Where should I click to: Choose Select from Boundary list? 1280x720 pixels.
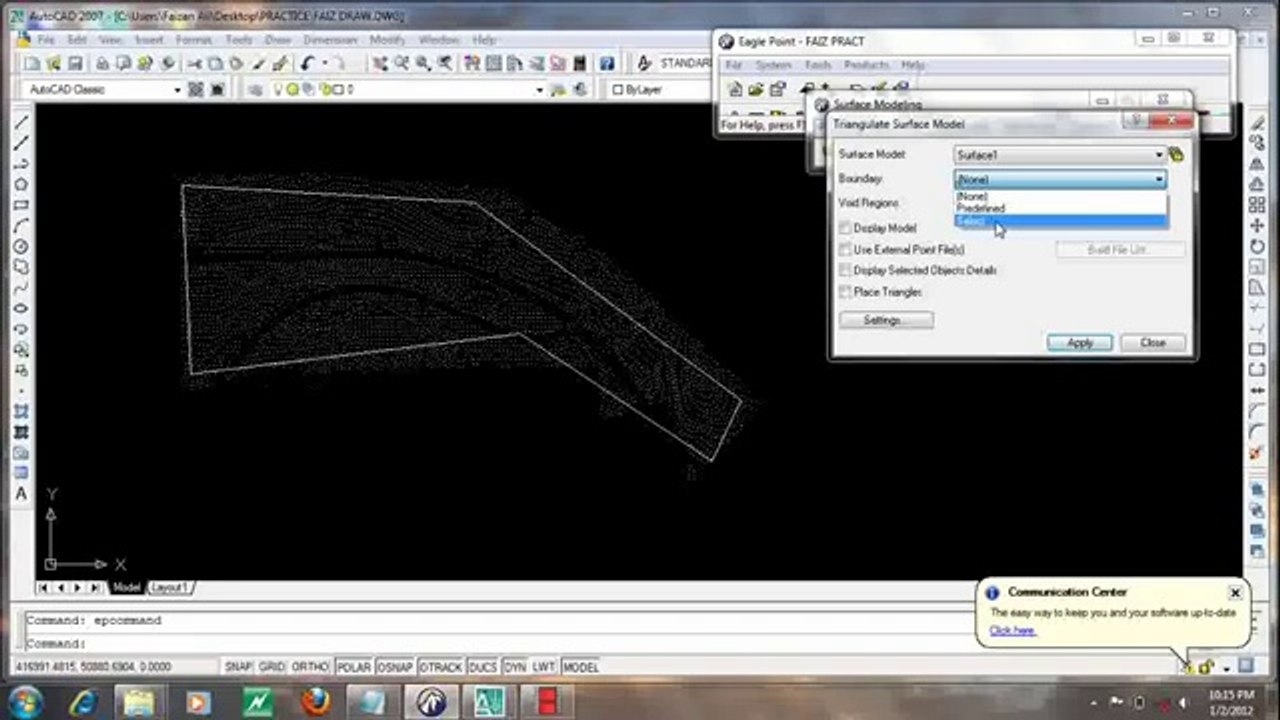click(x=1061, y=221)
